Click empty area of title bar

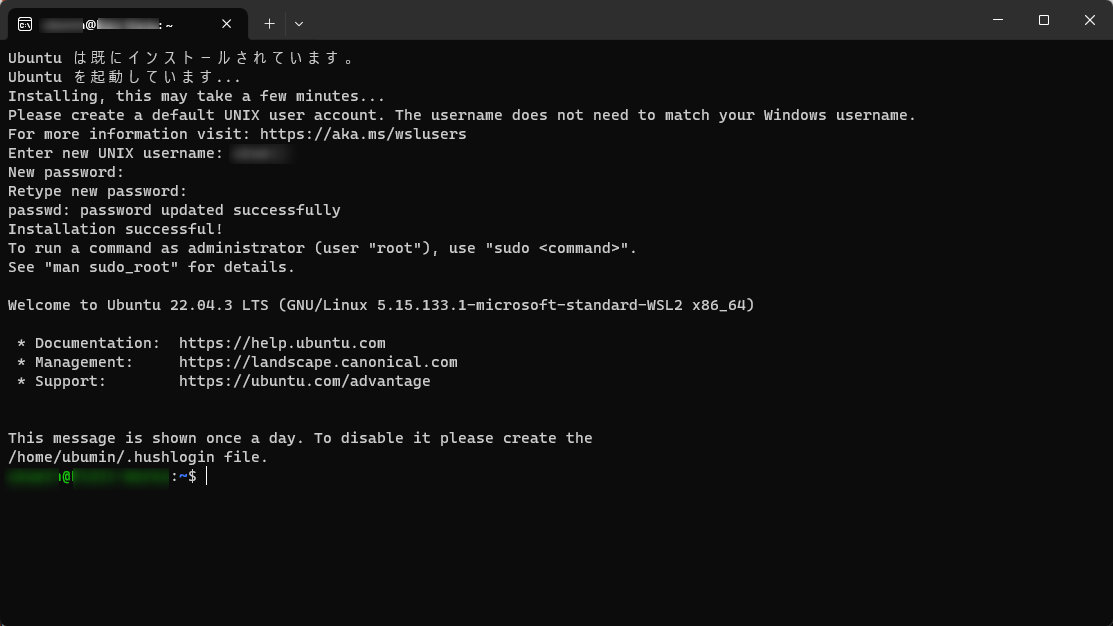tap(639, 20)
